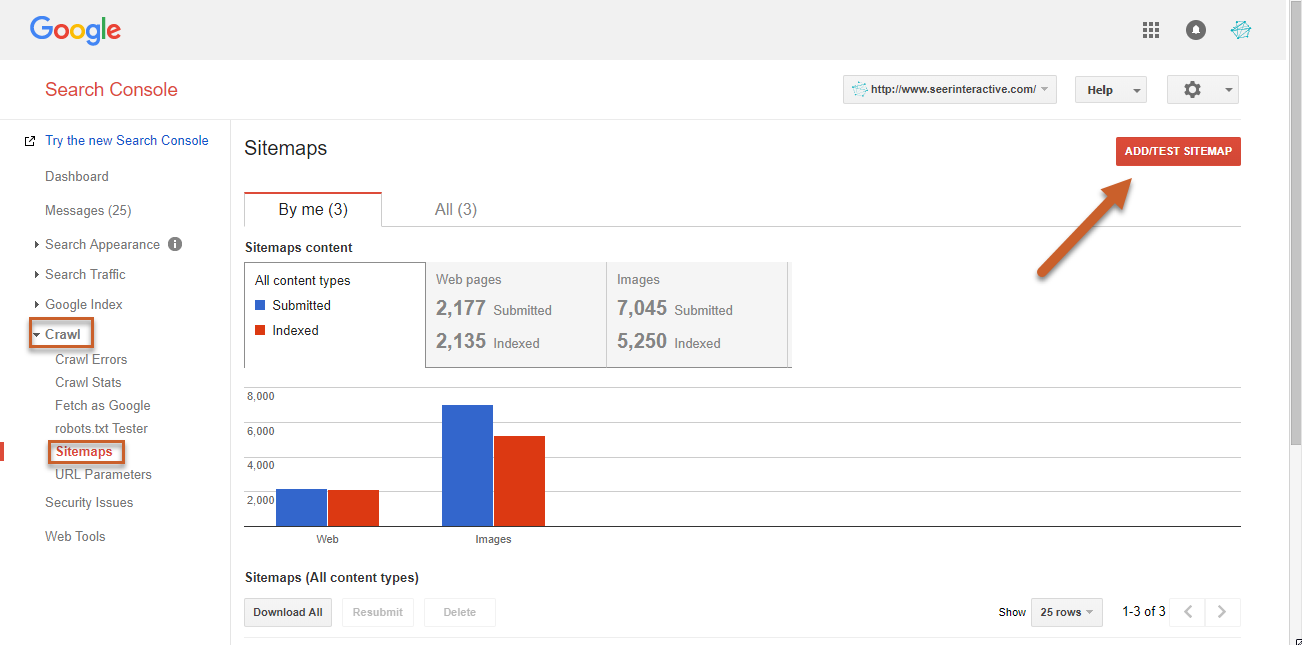Switch to the All (3) tab
The height and width of the screenshot is (645, 1302).
[455, 210]
